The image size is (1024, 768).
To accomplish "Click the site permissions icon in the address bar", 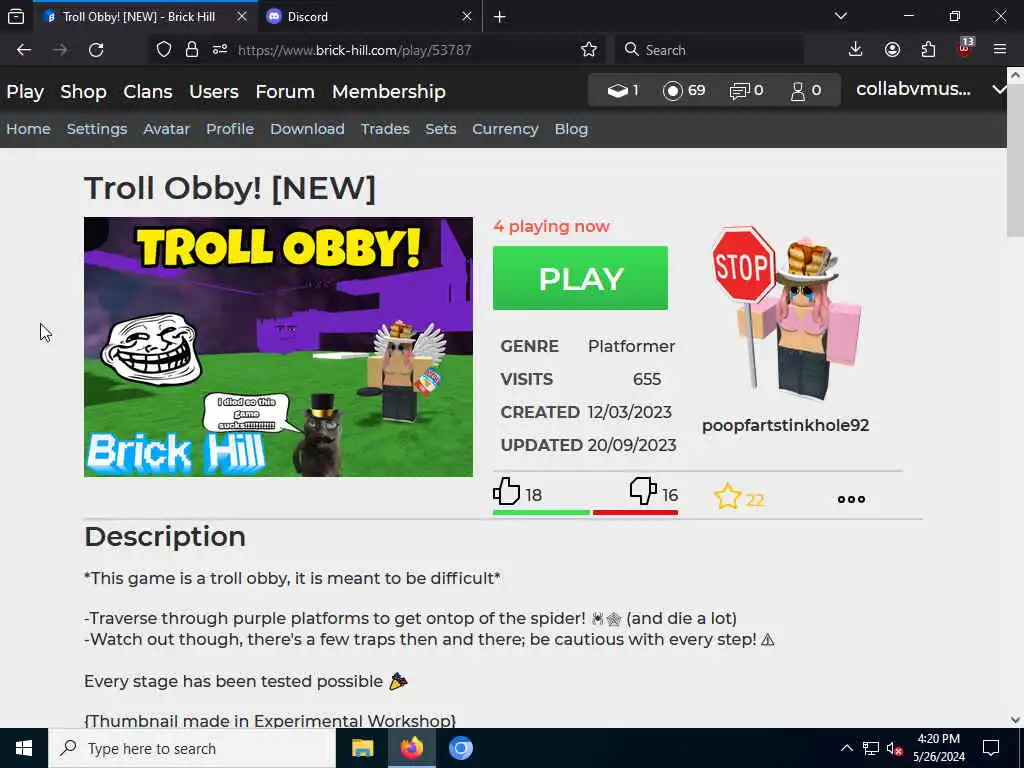I will (219, 50).
